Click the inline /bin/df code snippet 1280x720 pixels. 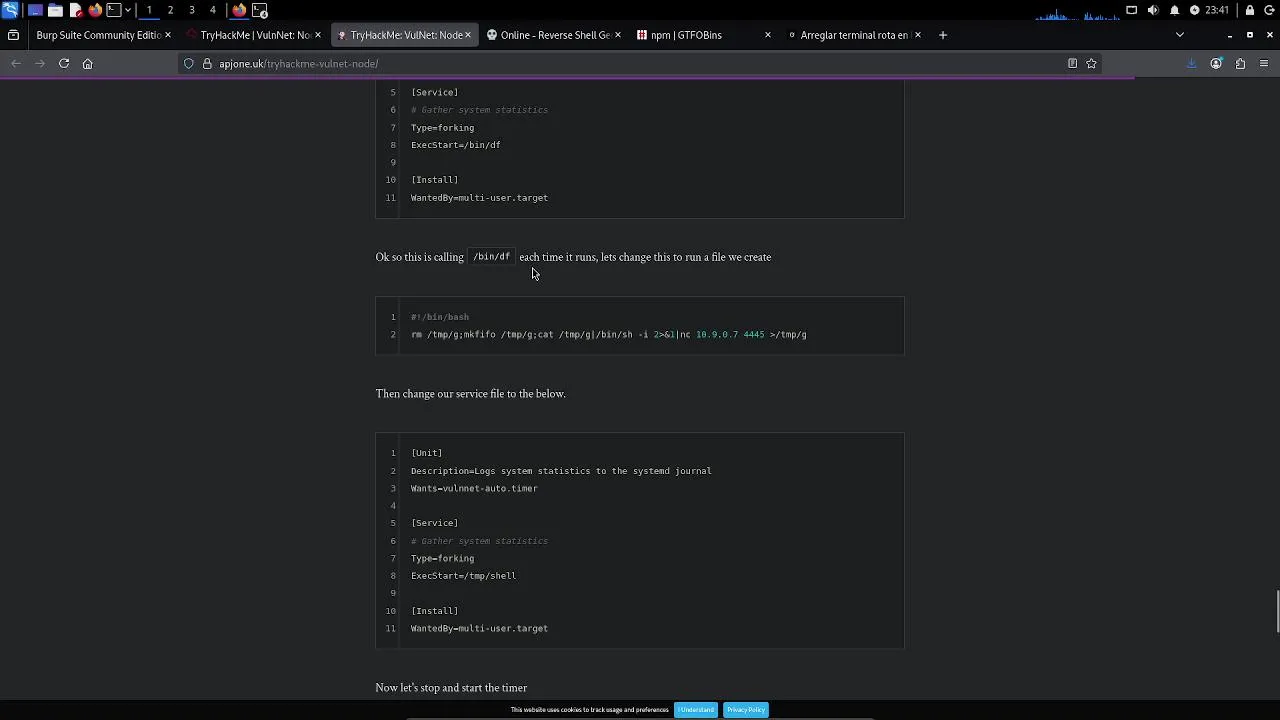(491, 257)
